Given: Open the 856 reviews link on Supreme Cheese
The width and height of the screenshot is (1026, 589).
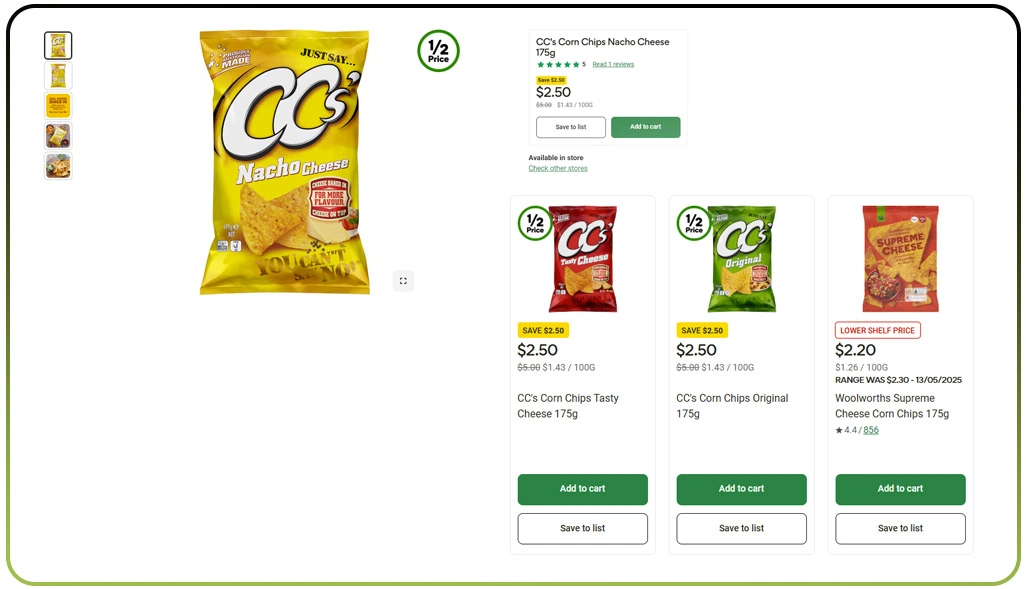Looking at the screenshot, I should point(869,429).
